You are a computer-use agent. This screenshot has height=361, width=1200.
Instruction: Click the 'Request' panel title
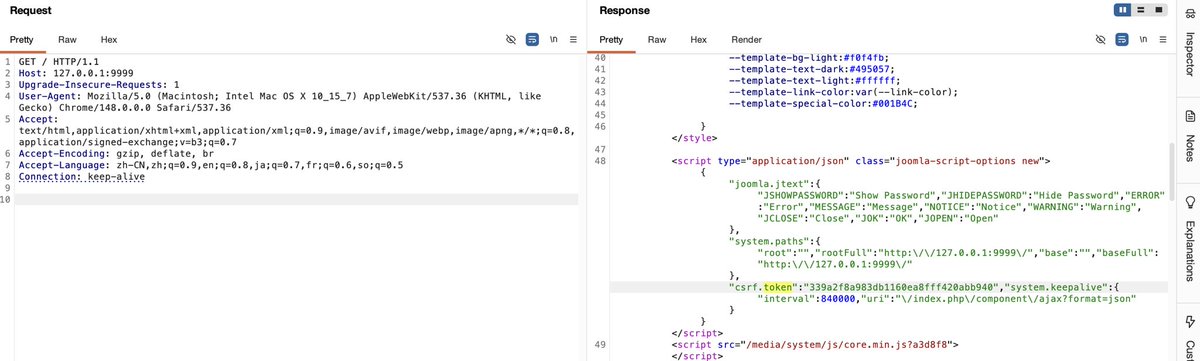(x=32, y=11)
